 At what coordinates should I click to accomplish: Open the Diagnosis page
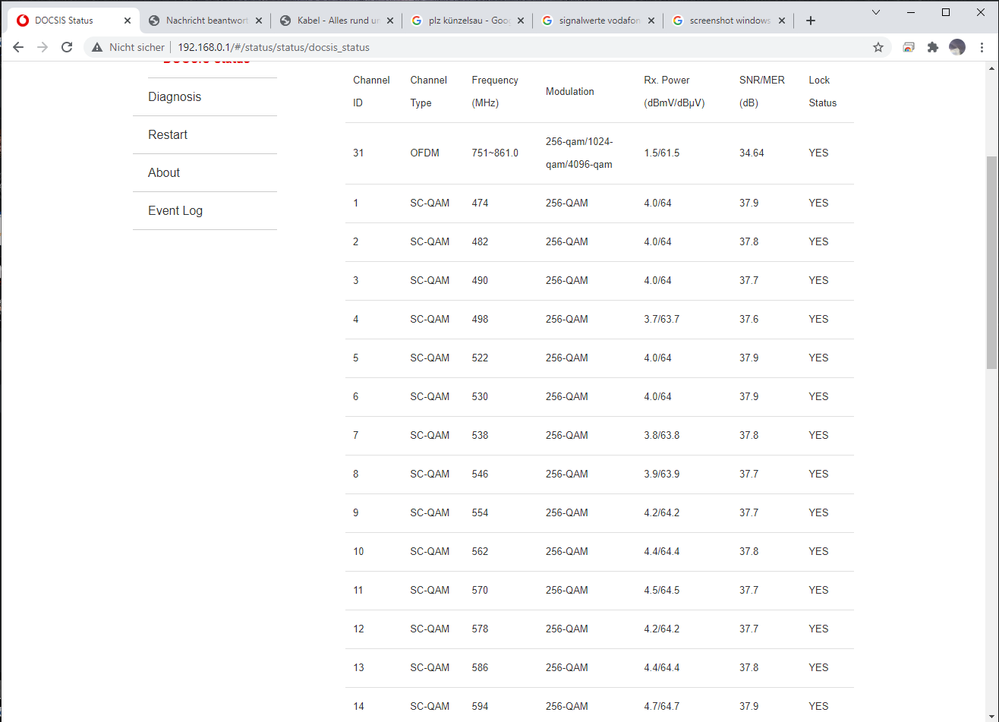(174, 96)
